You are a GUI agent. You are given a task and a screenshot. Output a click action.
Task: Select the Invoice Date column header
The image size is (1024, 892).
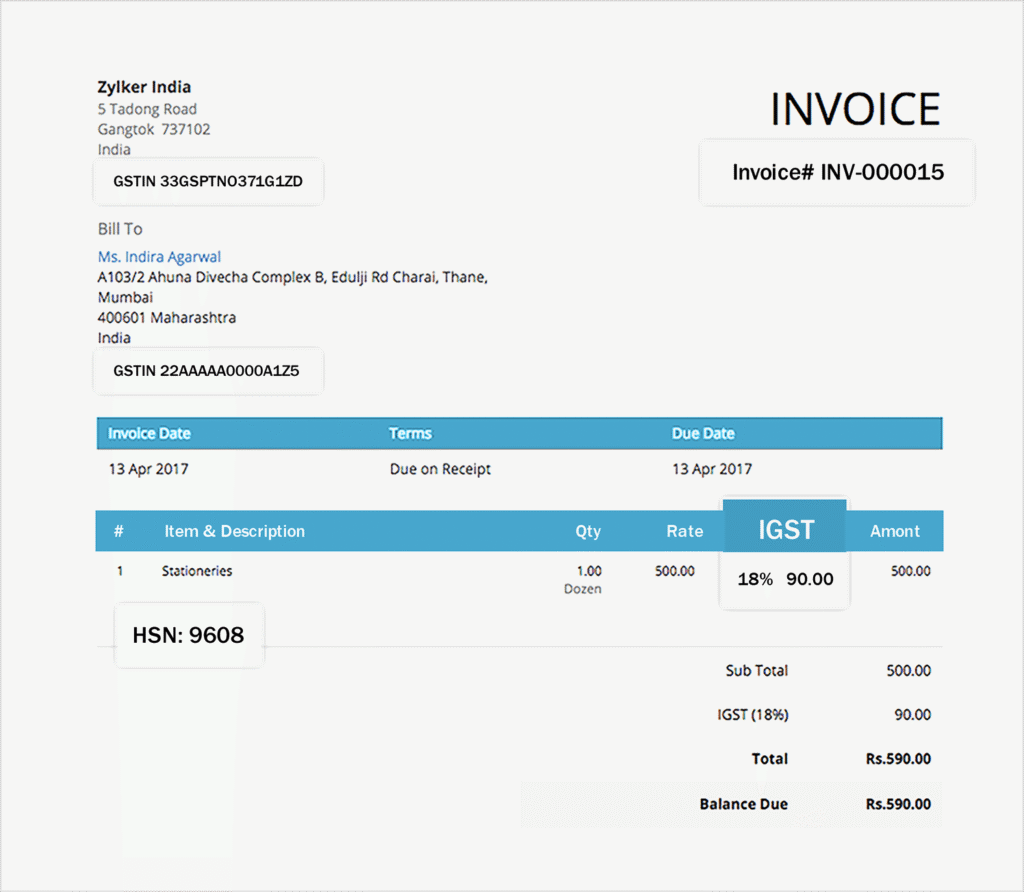point(149,434)
